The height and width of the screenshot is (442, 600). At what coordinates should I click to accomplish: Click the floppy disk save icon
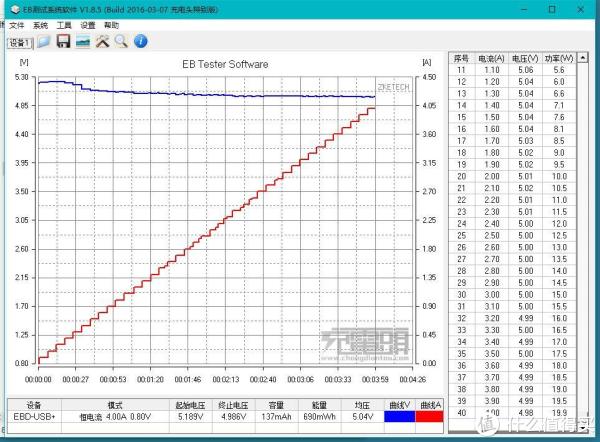coord(63,41)
